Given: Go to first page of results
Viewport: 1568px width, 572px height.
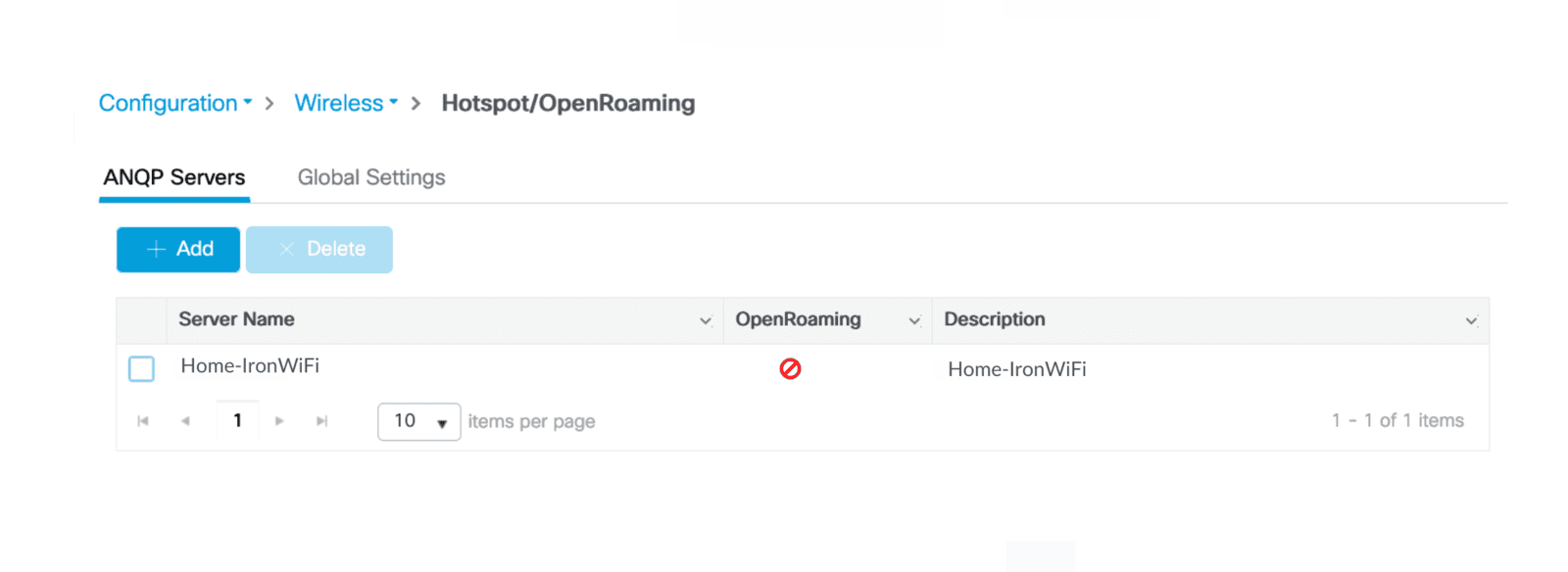Looking at the screenshot, I should [x=143, y=421].
